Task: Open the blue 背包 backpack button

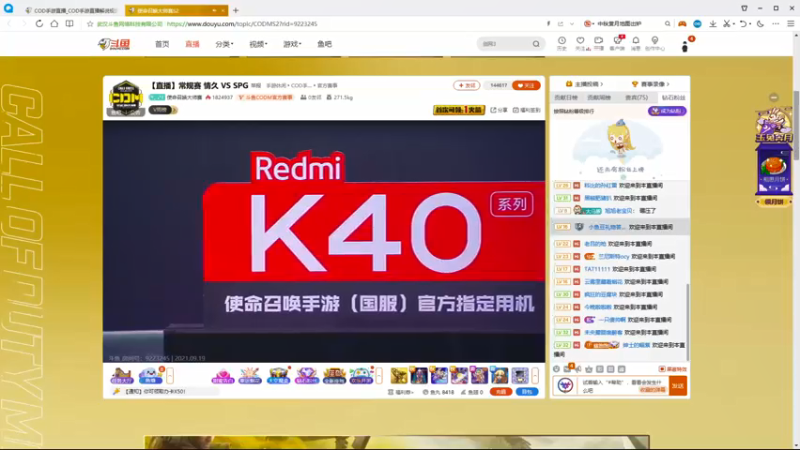Action: coord(527,392)
